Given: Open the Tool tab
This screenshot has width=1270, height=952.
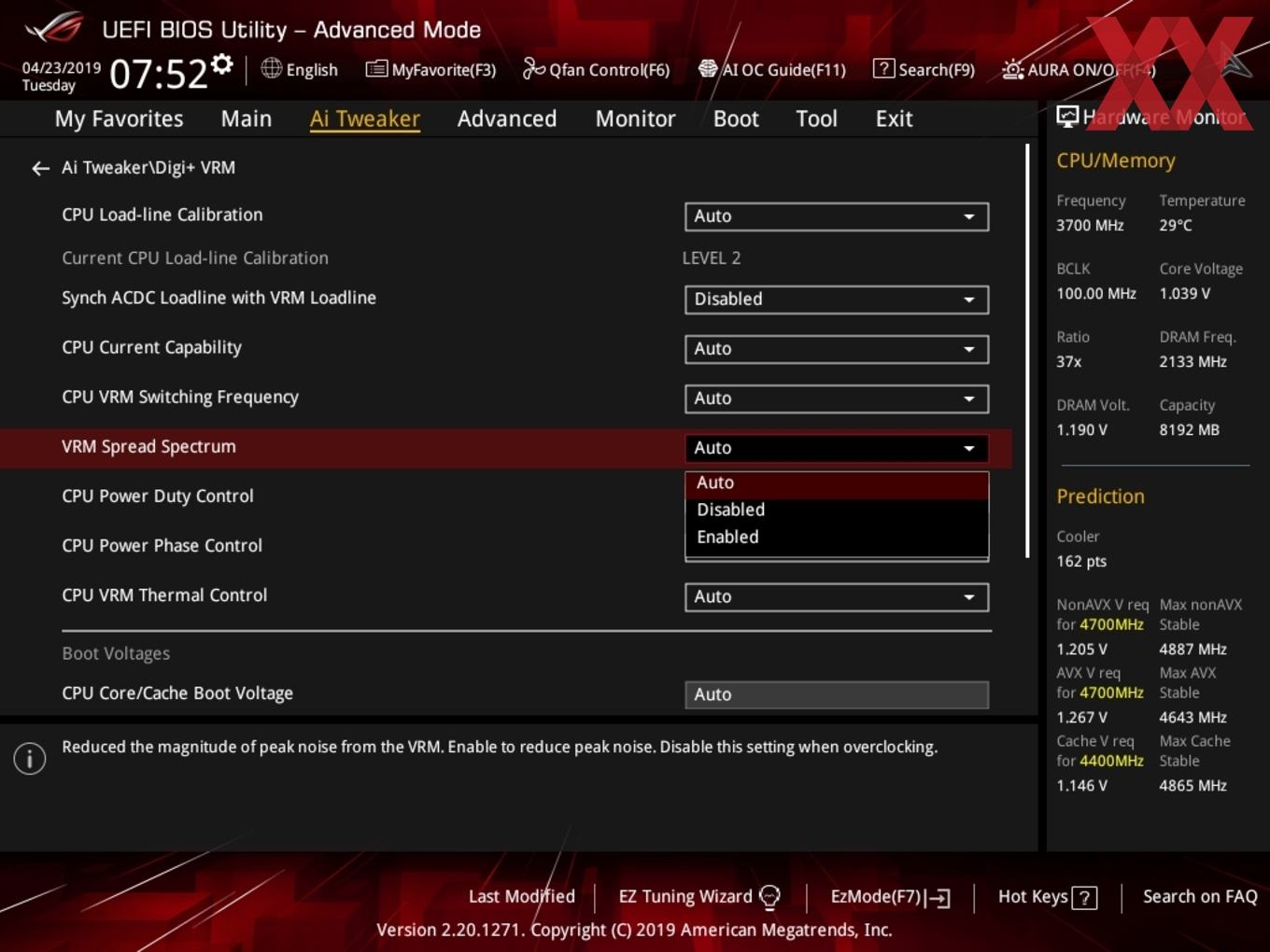Looking at the screenshot, I should [x=816, y=119].
